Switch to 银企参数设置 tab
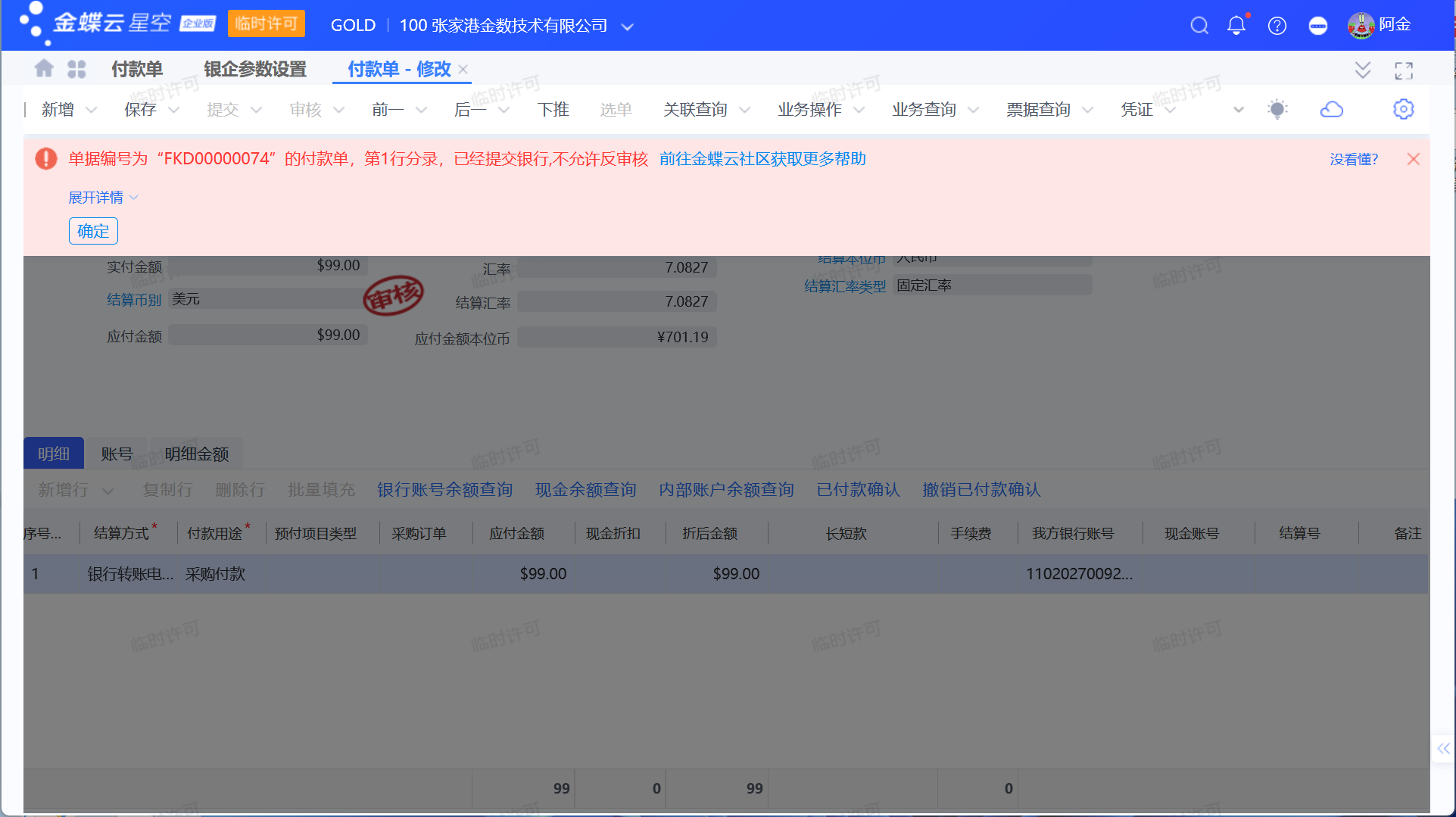This screenshot has height=817, width=1456. point(255,69)
